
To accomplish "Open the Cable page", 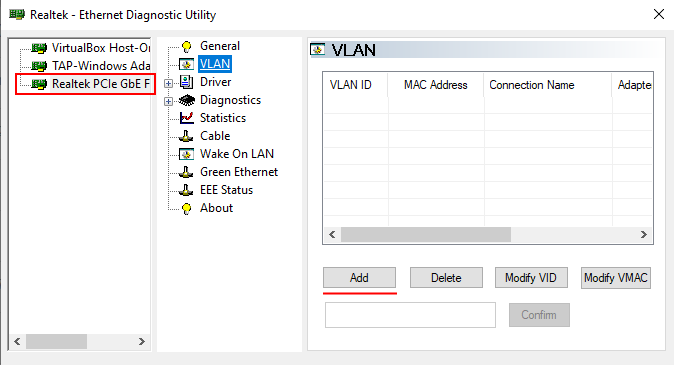I will pos(215,136).
